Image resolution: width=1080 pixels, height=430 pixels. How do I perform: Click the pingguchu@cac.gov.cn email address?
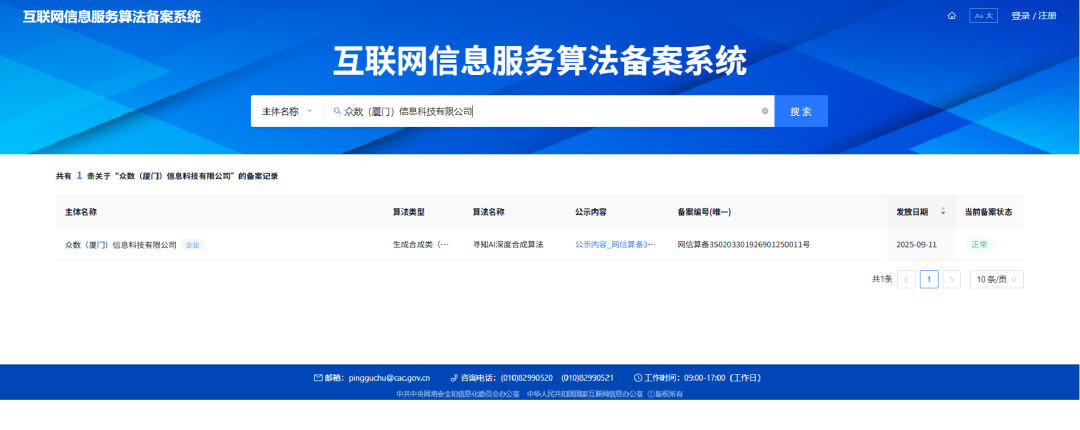tap(390, 378)
